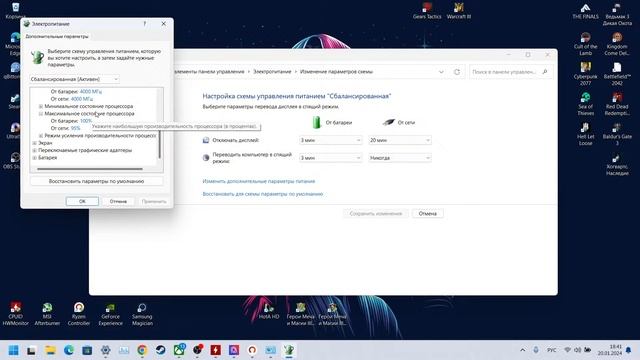Select Hell Let Loose desktop icon
Viewport: 640px width, 360px height.
tap(585, 134)
